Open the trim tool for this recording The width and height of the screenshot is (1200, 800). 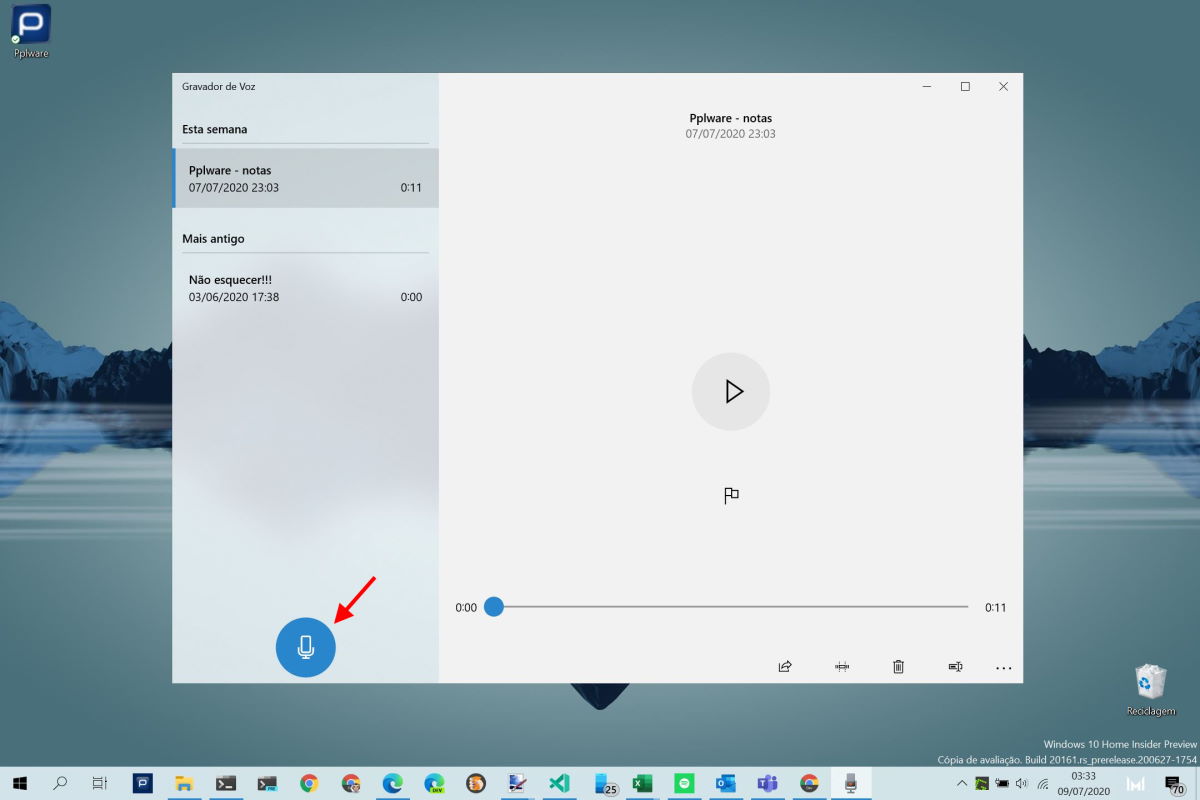point(842,667)
